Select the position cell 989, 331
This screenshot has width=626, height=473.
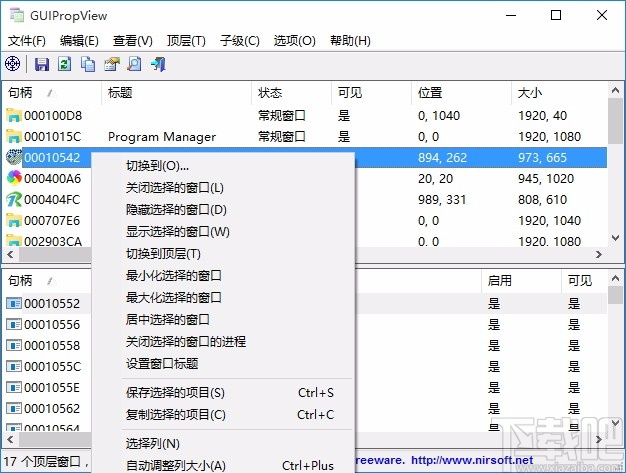pos(442,199)
